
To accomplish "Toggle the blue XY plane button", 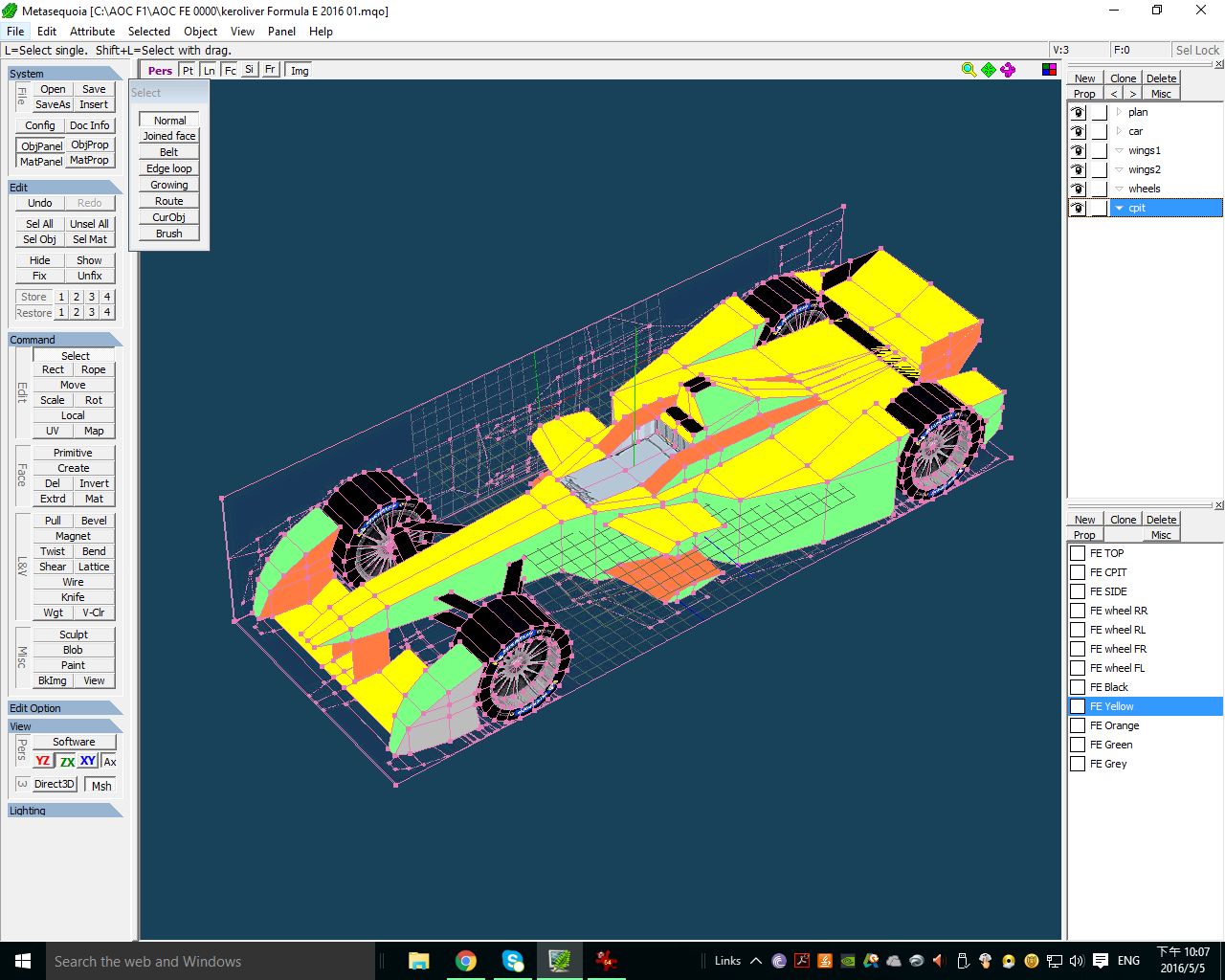I will tap(88, 761).
